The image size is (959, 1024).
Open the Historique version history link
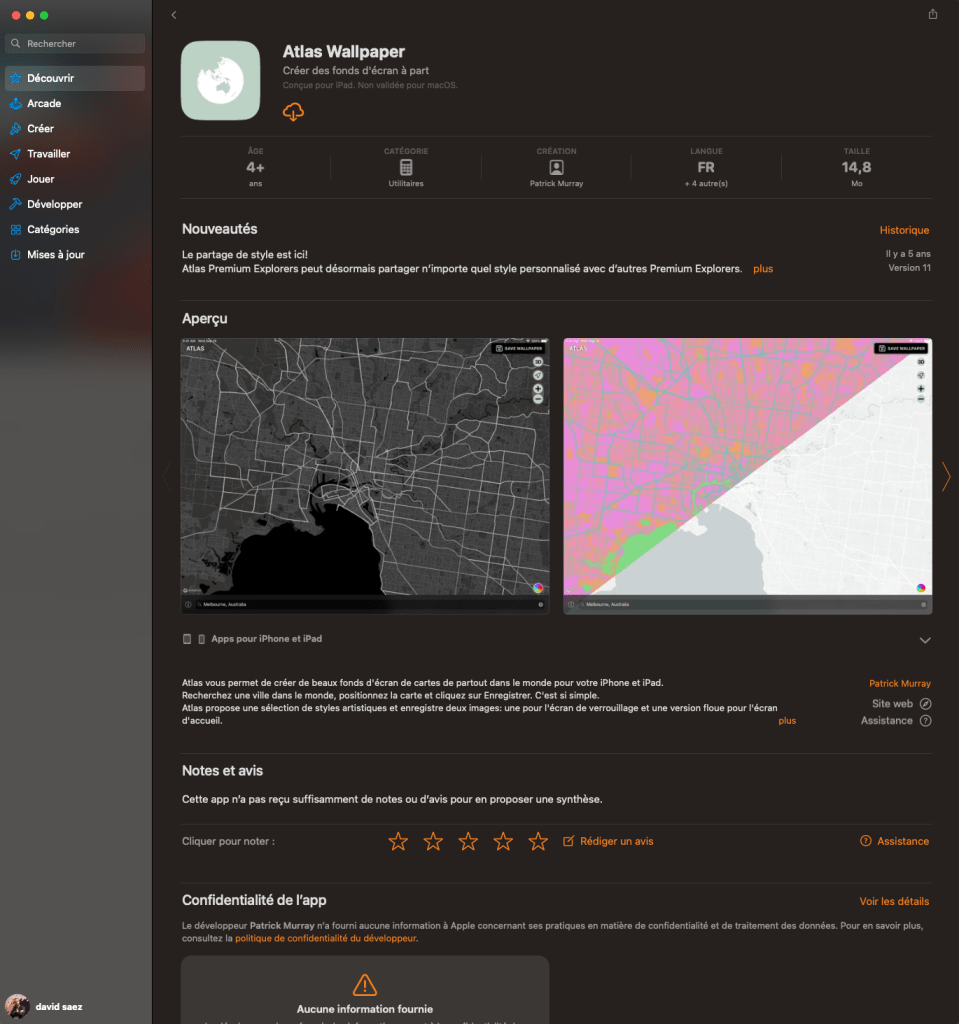[904, 231]
